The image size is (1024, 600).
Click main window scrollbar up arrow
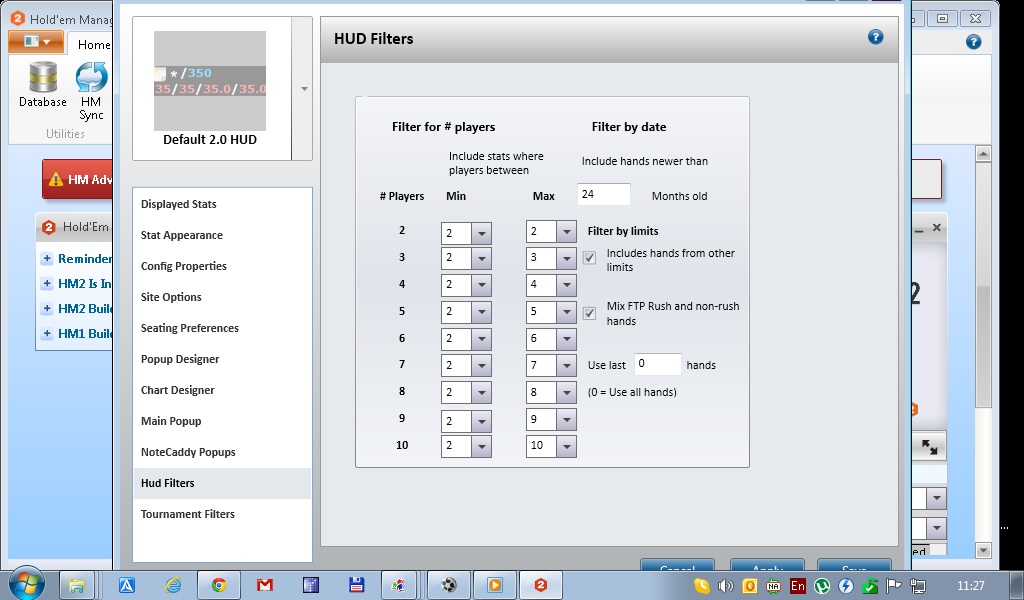click(983, 154)
